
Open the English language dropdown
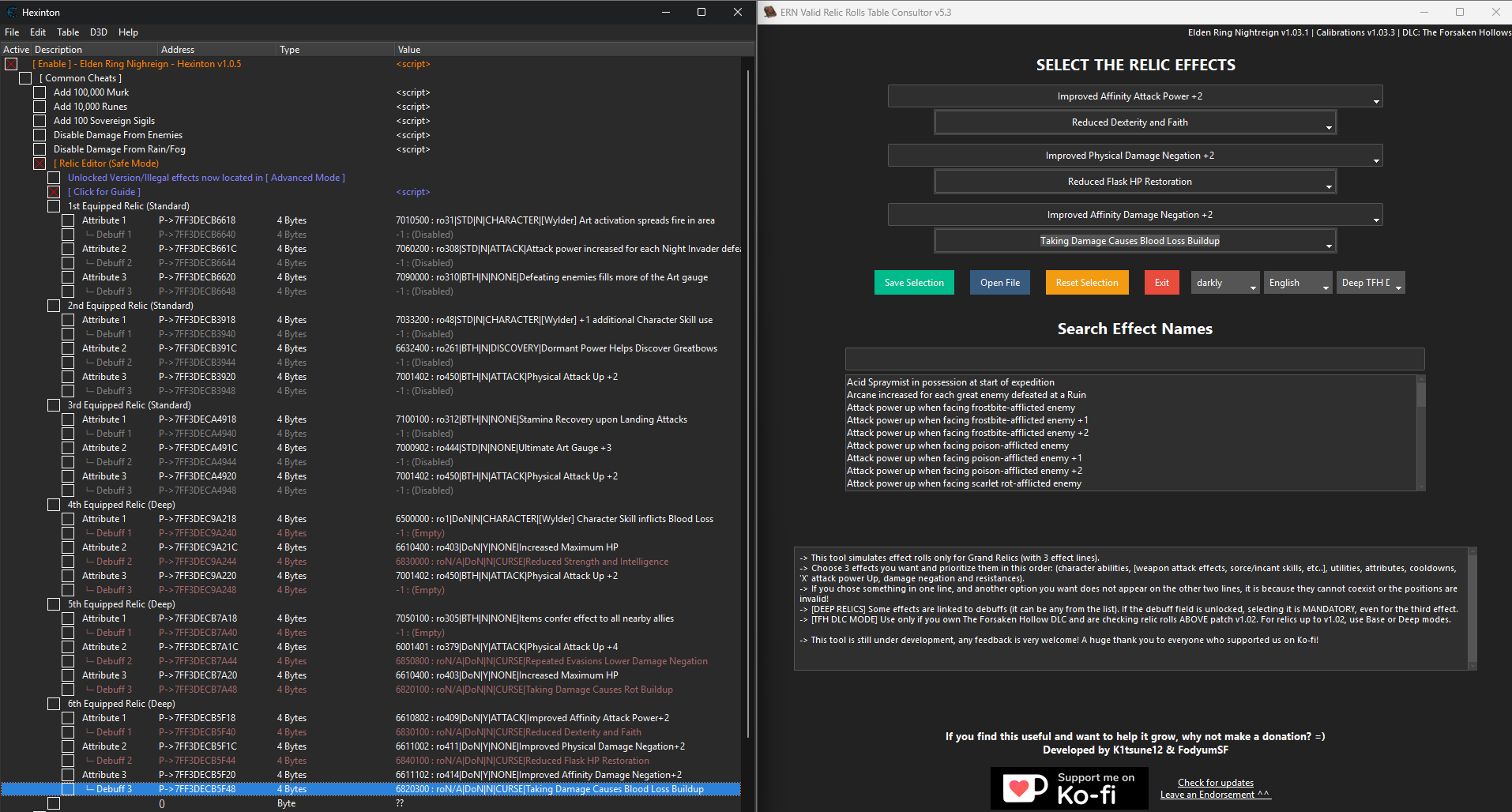(x=1298, y=283)
